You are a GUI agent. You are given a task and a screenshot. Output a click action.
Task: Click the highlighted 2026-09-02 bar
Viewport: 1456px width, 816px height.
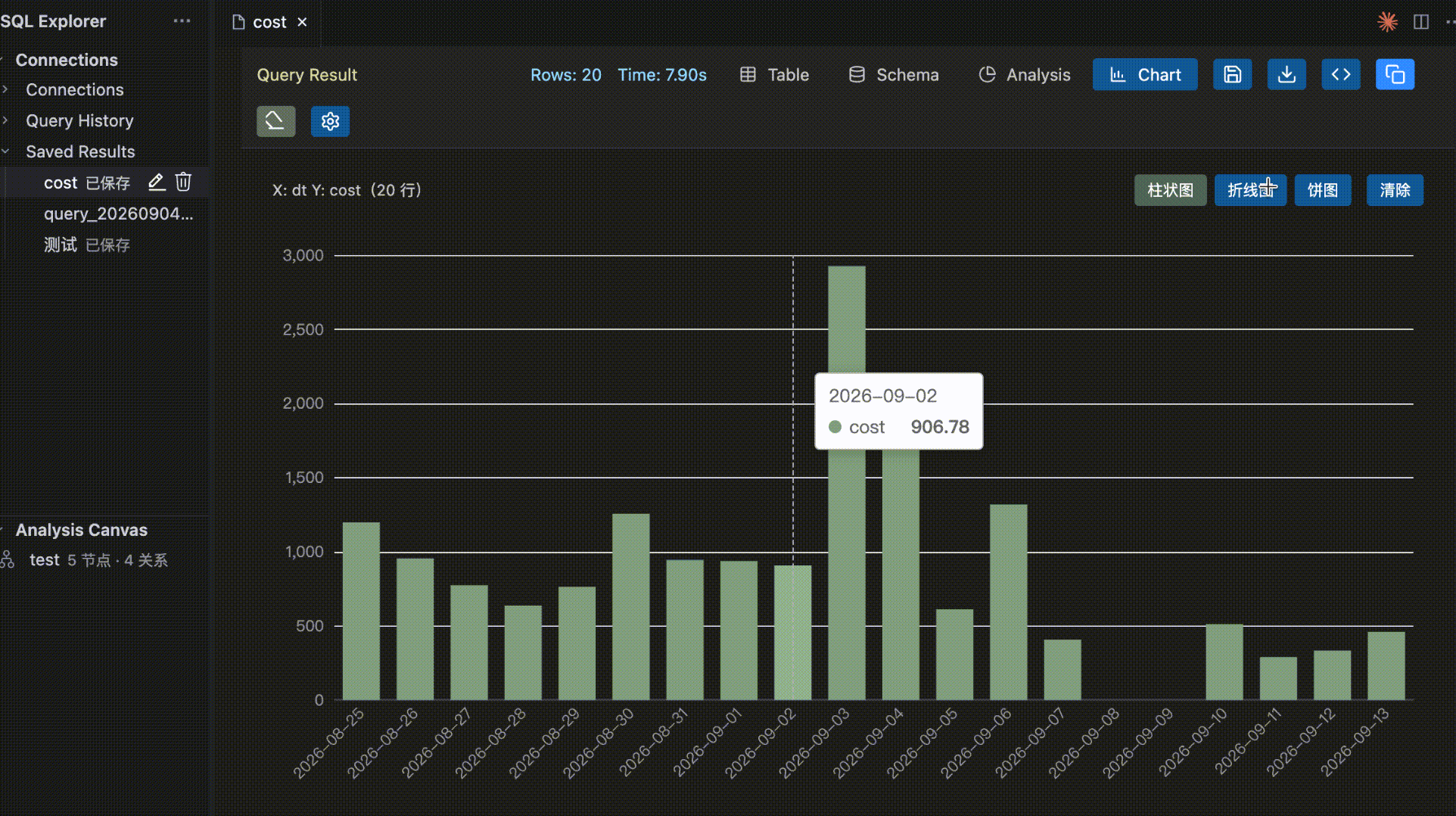(x=792, y=633)
